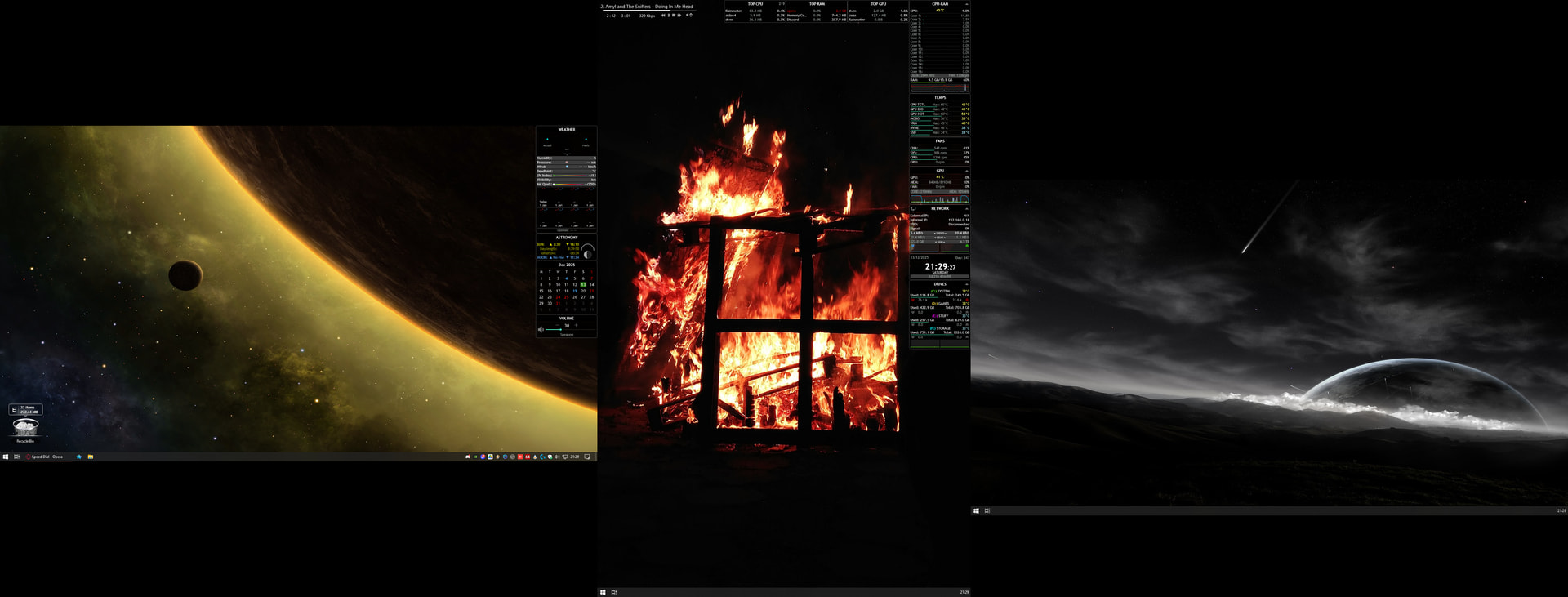This screenshot has width=1568, height=597.
Task: Click Start button on the right monitor taskbar
Action: [976, 510]
